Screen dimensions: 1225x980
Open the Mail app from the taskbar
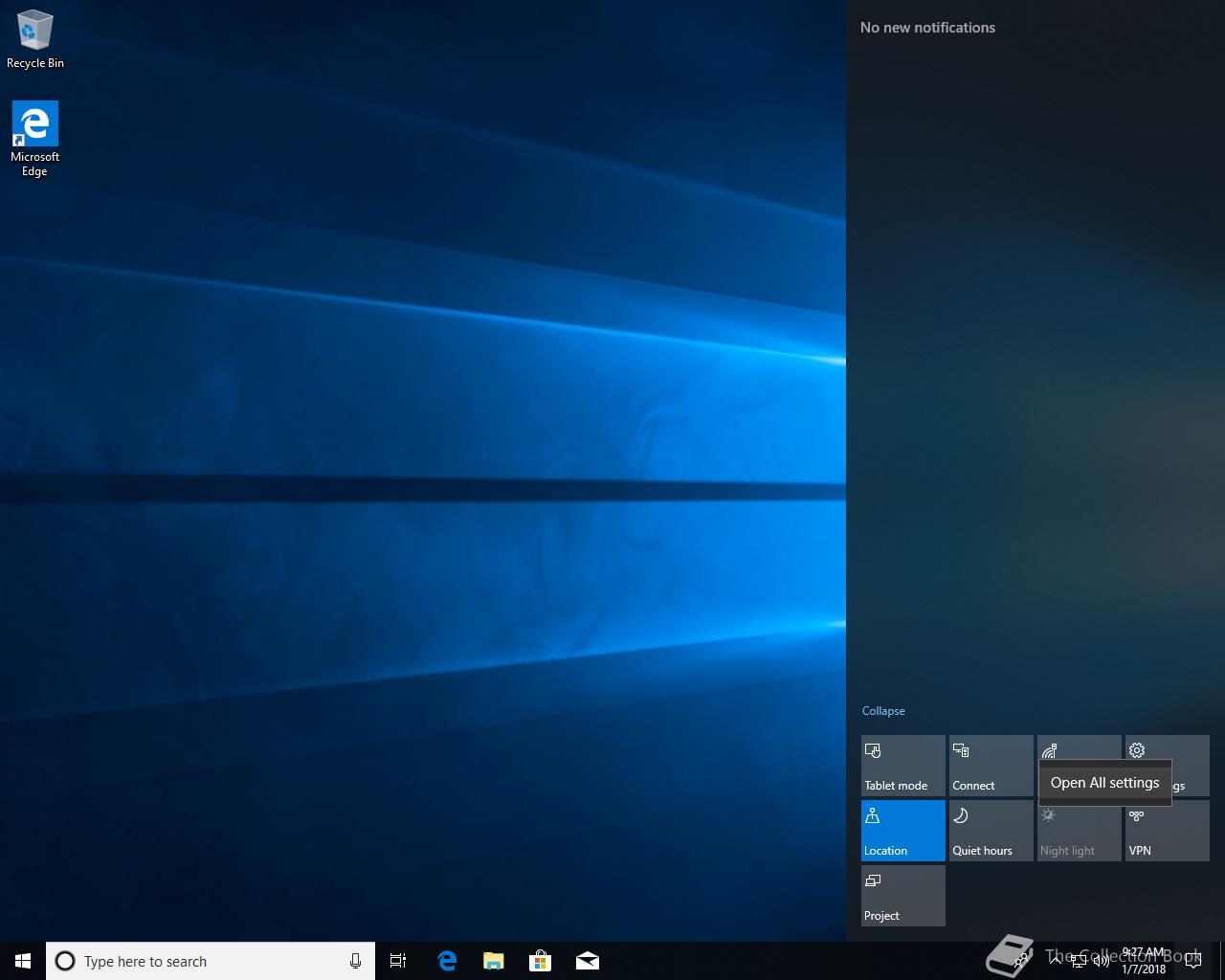click(588, 961)
